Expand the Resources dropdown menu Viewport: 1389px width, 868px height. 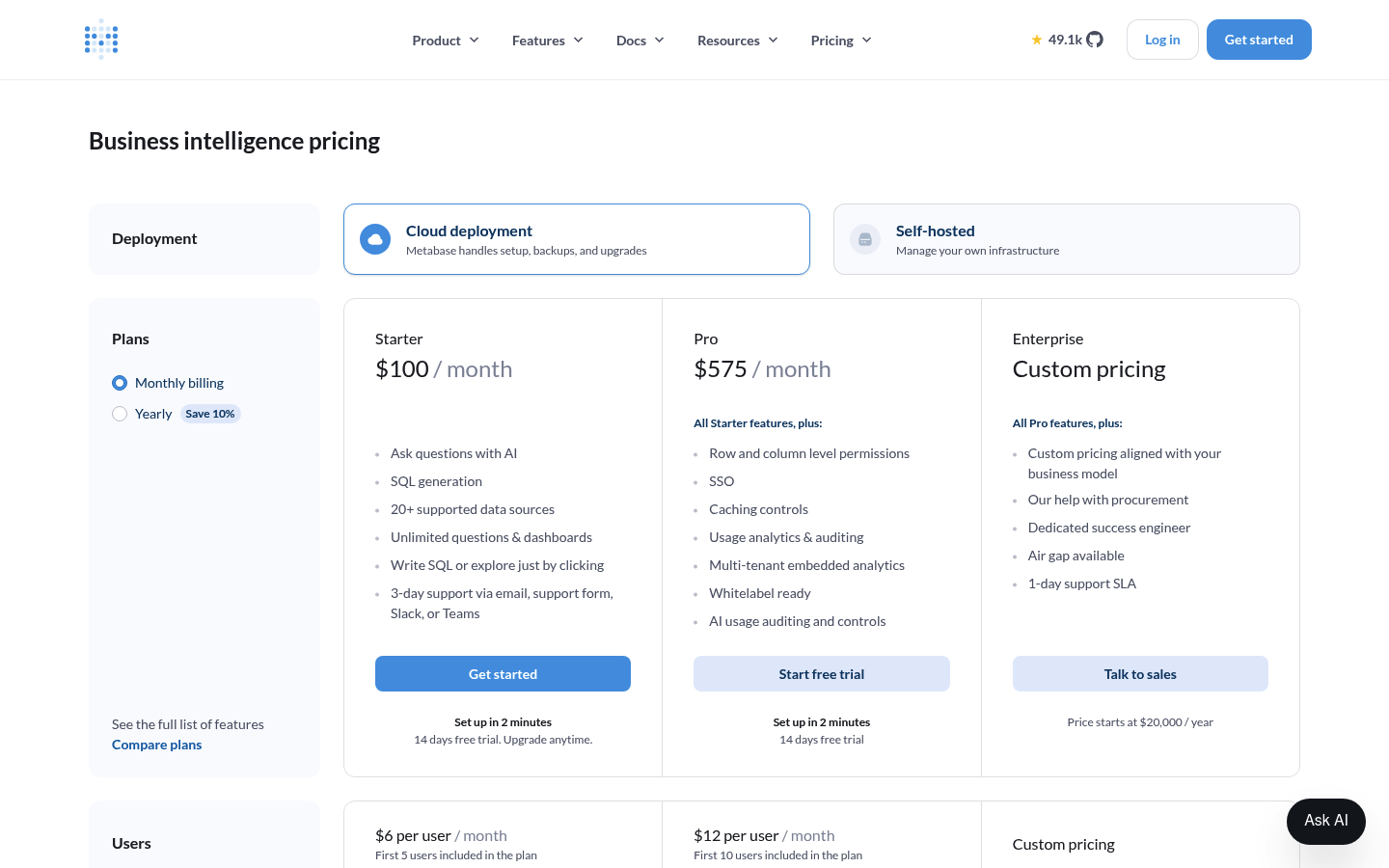pyautogui.click(x=738, y=41)
